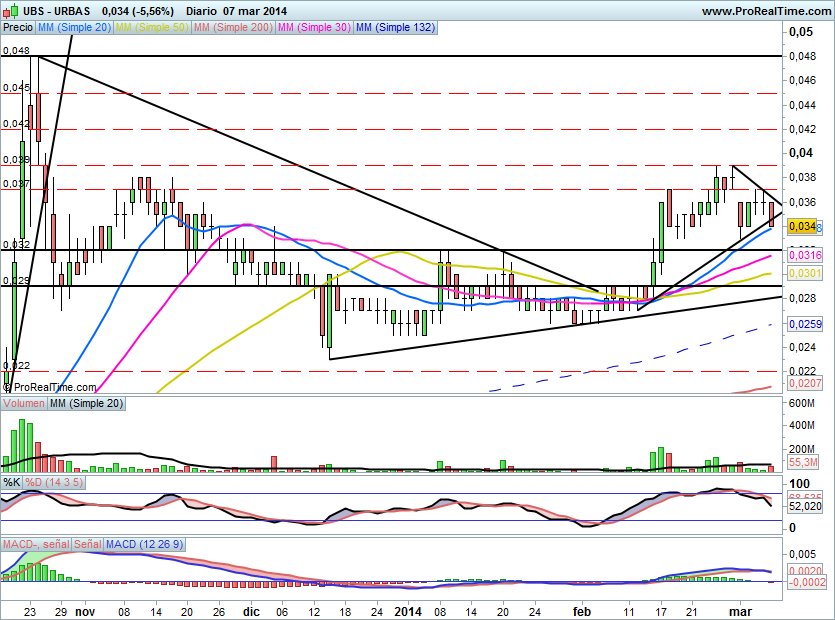The width and height of the screenshot is (835, 620).
Task: Open MM (Simple 30) moving average label
Action: point(314,27)
